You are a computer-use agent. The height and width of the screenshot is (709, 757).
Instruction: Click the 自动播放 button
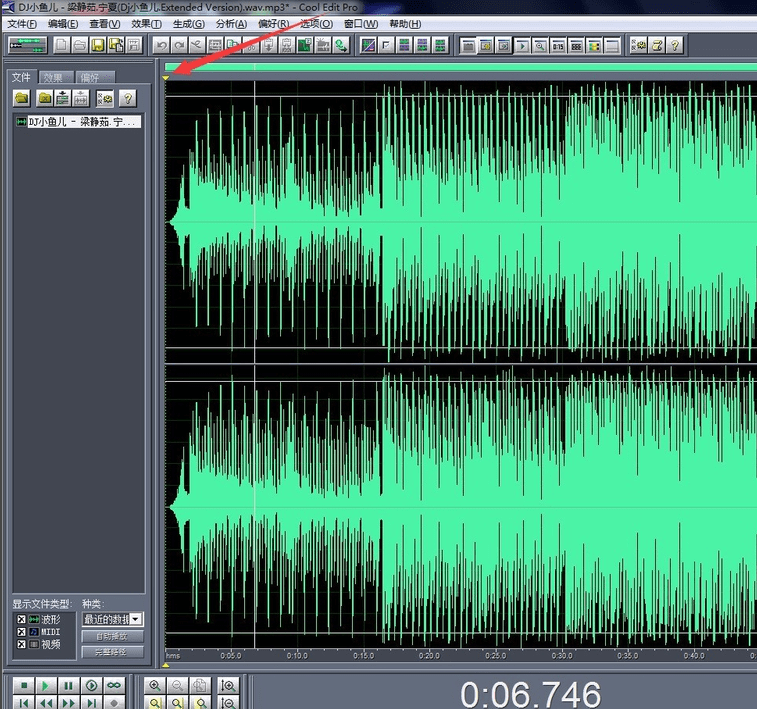(x=112, y=636)
